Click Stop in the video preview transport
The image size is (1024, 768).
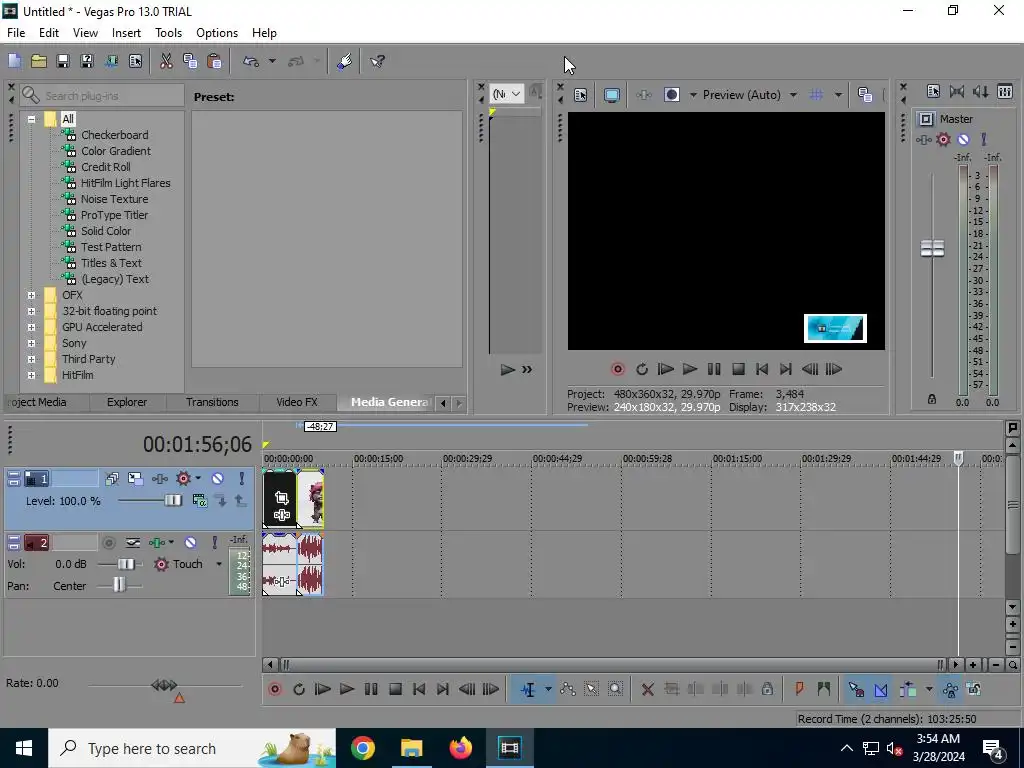point(738,369)
